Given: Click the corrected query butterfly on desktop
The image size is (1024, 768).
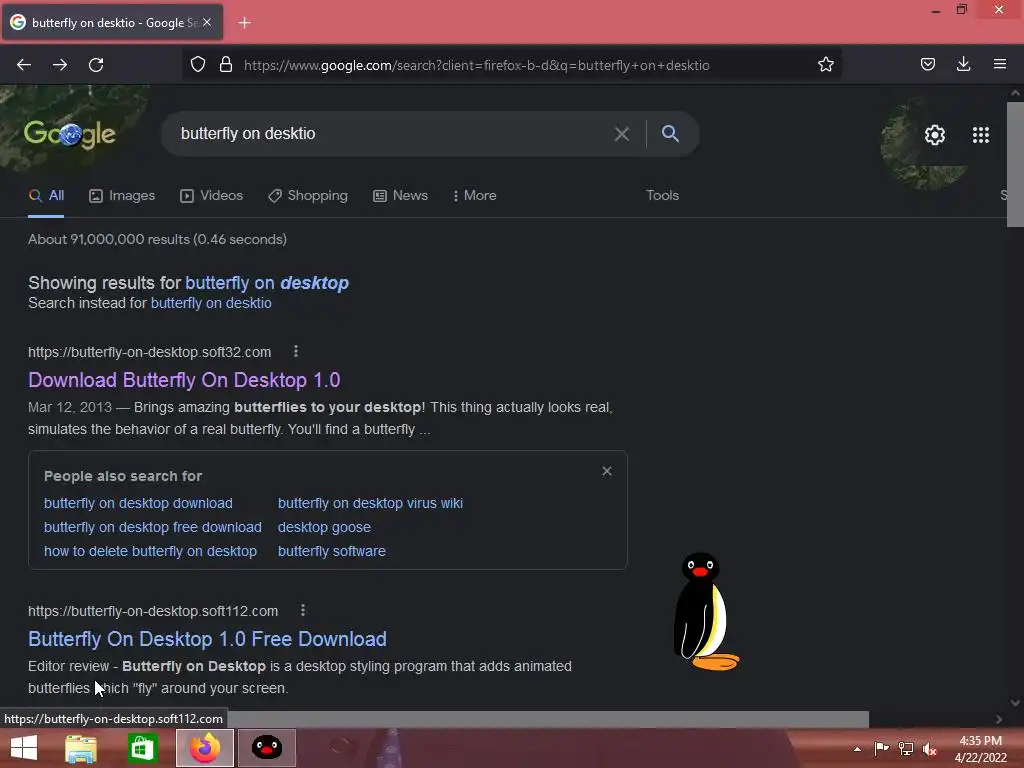Looking at the screenshot, I should point(267,283).
